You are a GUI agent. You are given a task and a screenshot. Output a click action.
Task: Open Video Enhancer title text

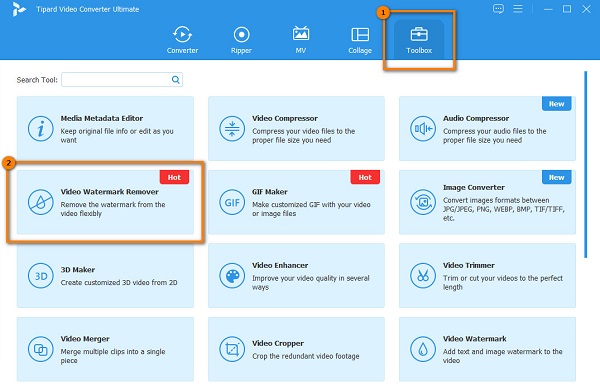click(280, 265)
